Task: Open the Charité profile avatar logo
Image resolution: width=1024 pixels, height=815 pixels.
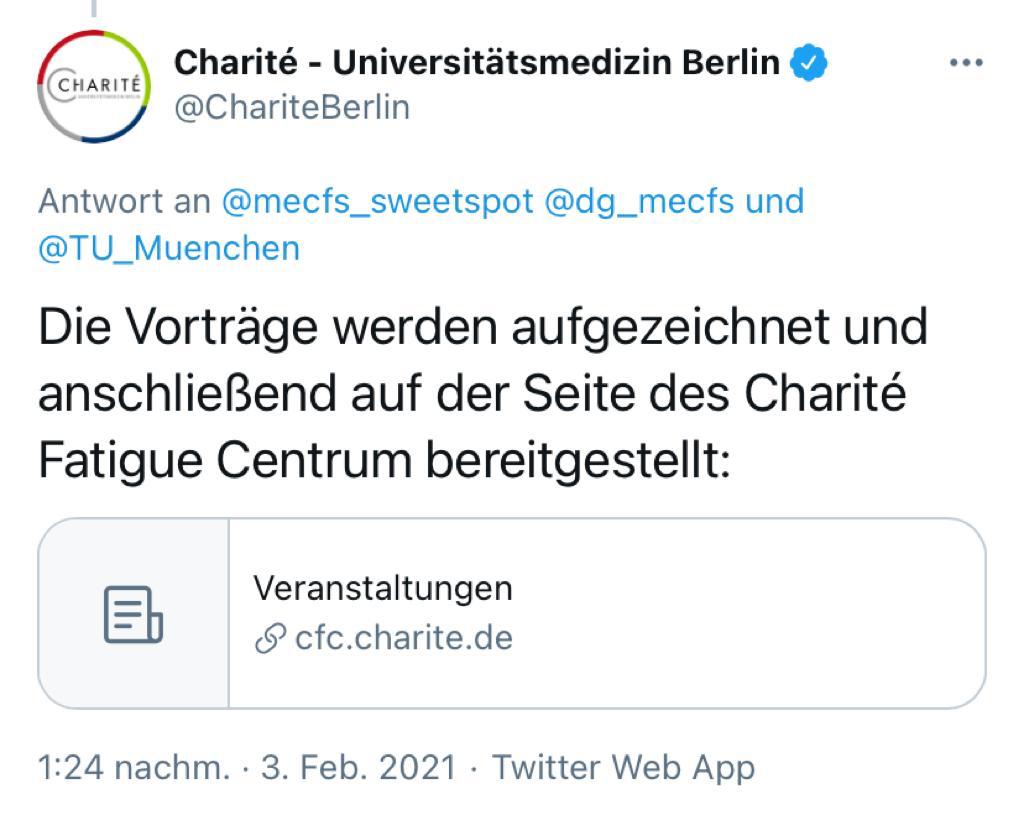Action: (x=94, y=86)
